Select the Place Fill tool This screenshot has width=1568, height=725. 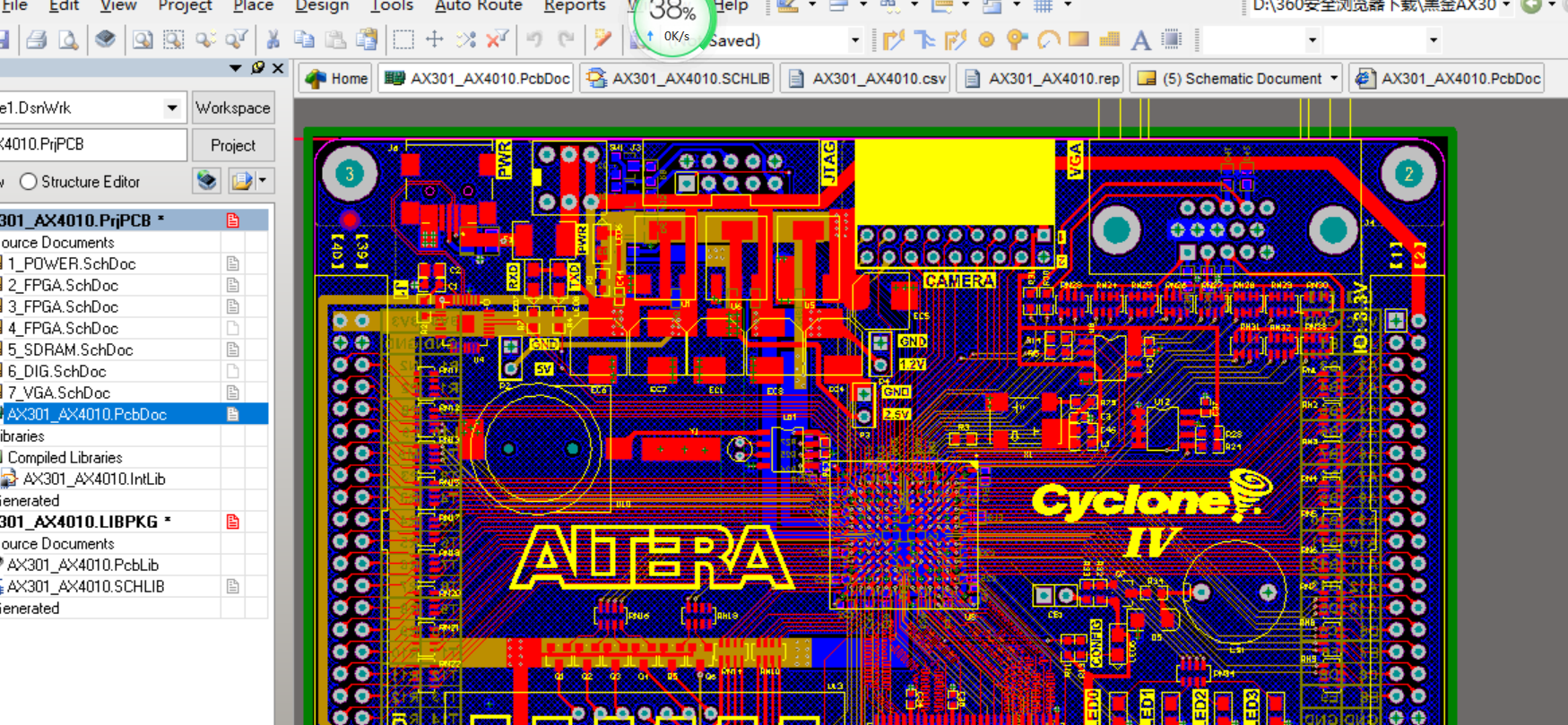[1079, 39]
